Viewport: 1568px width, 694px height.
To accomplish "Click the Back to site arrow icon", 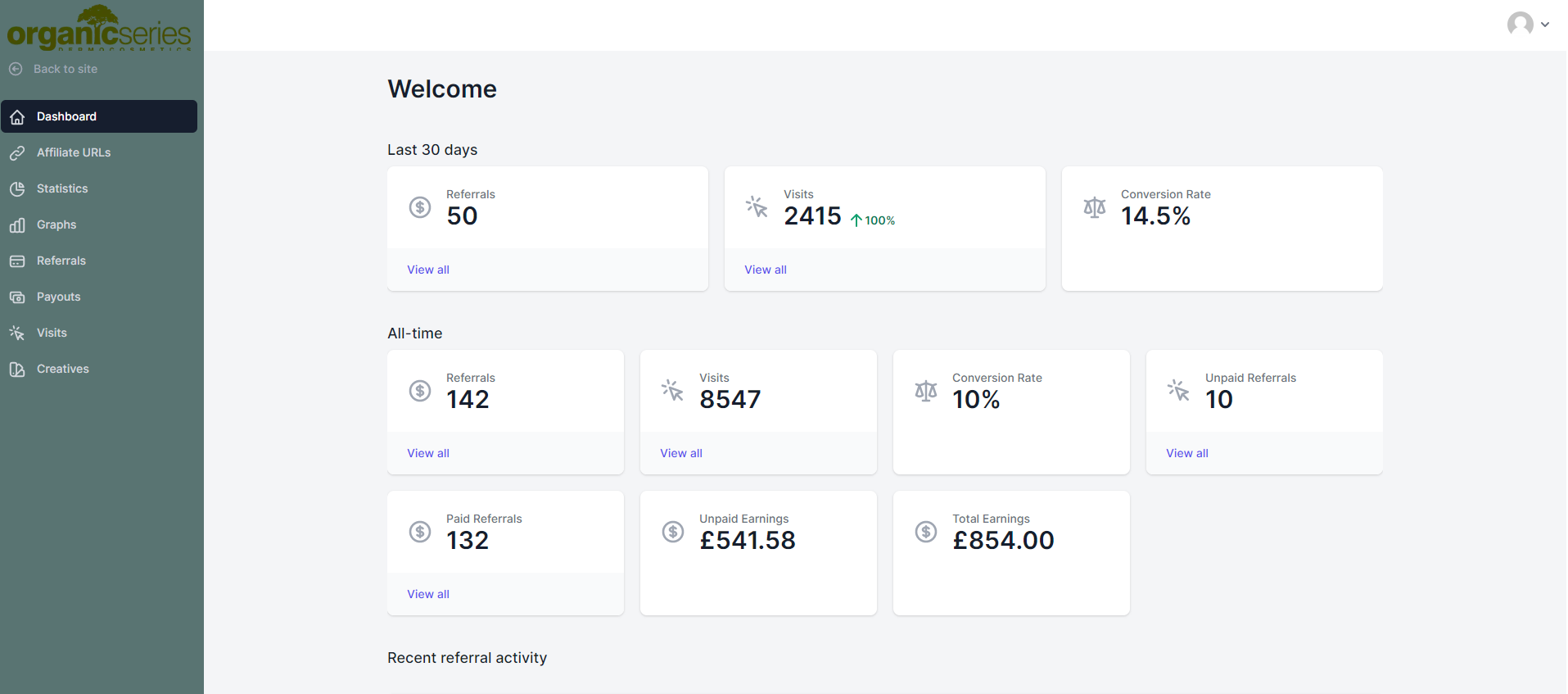I will coord(16,69).
